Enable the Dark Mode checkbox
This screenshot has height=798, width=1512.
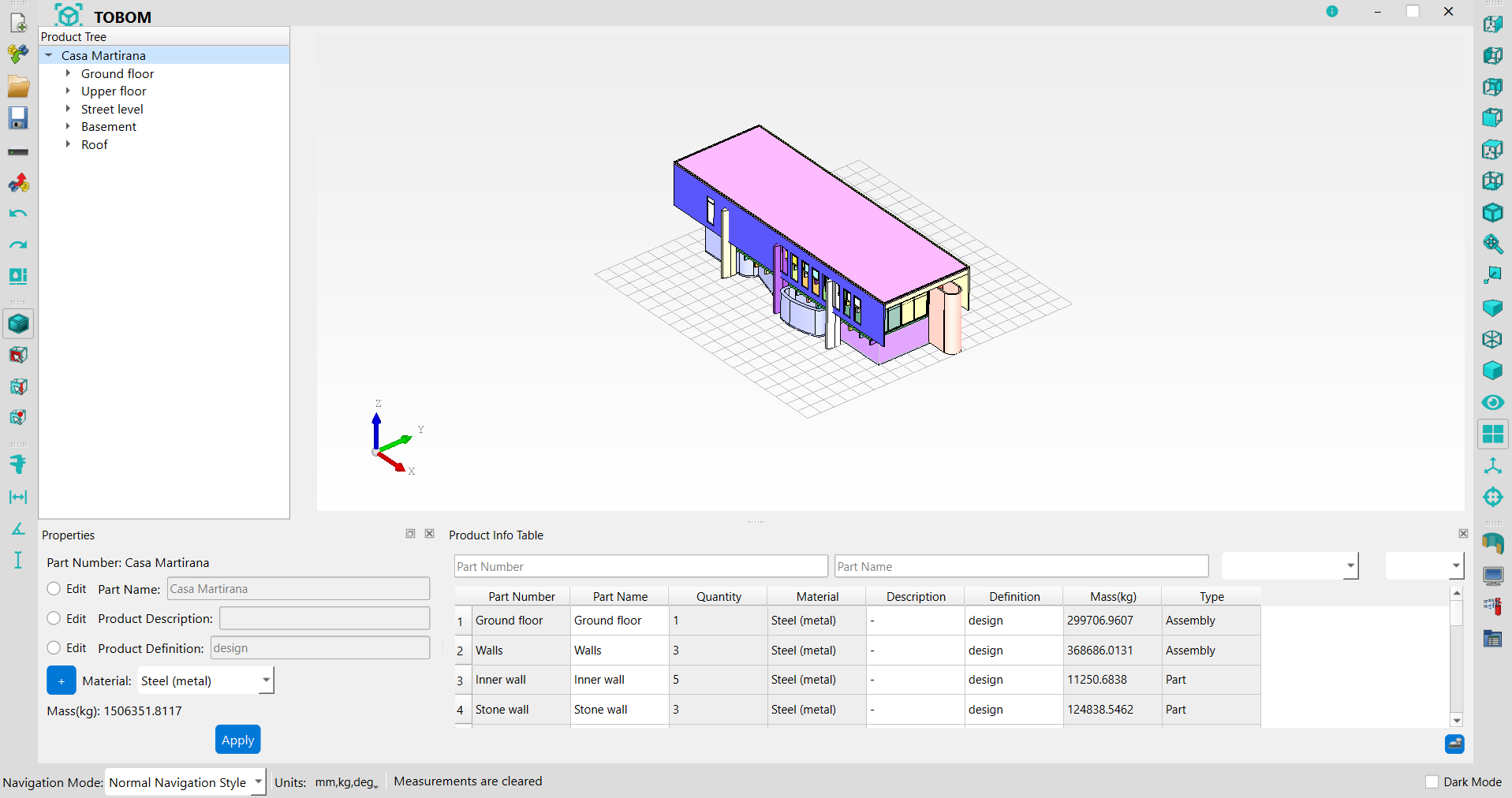pyautogui.click(x=1432, y=781)
